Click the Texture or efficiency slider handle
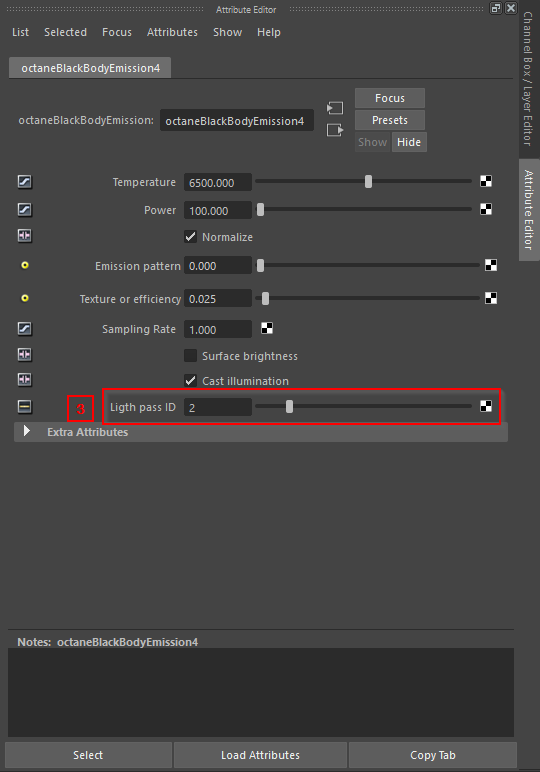The image size is (540, 772). tap(265, 298)
